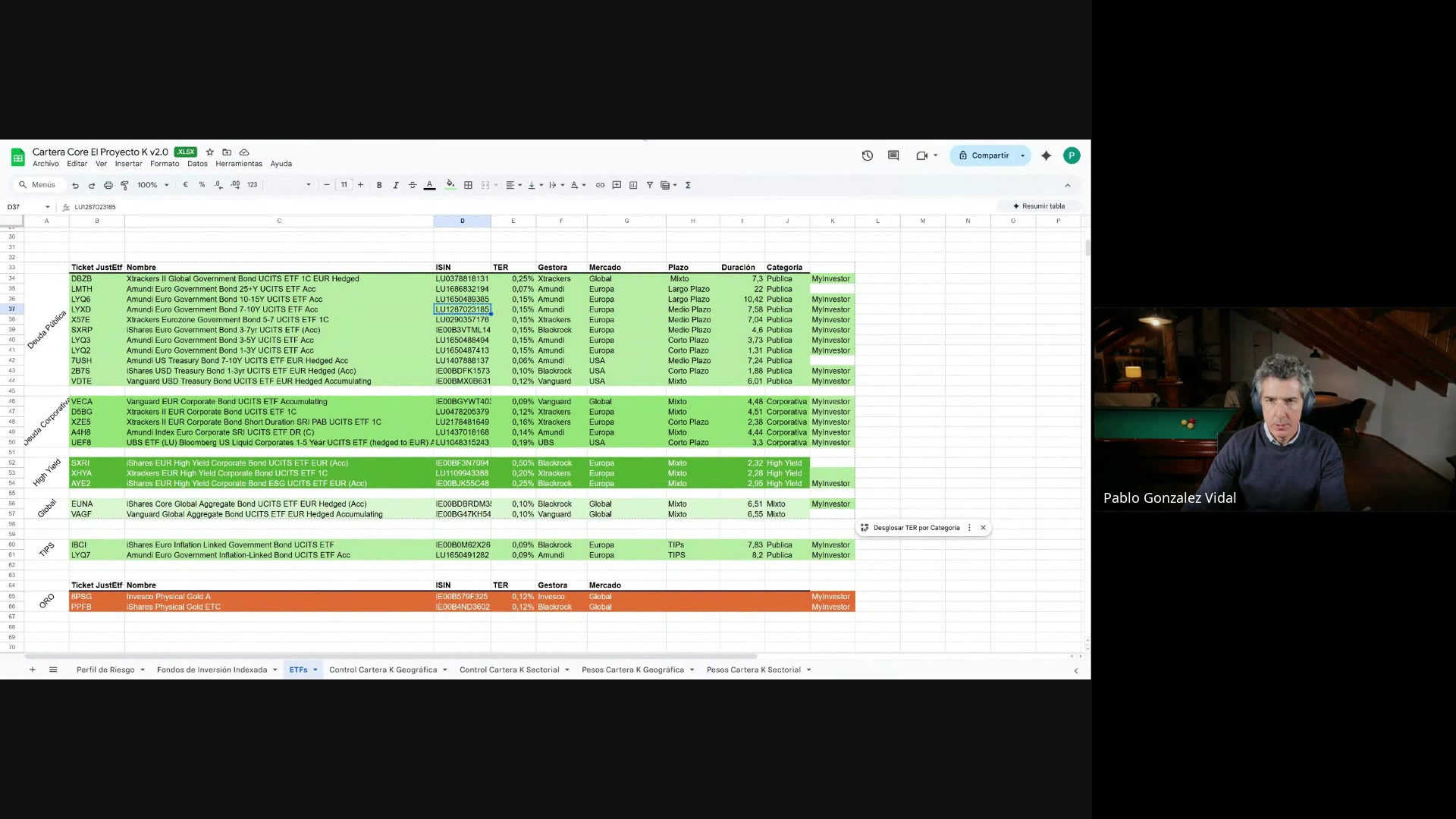The image size is (1456, 819).
Task: Switch to the Perfil de Riesgo sheet
Action: pos(105,670)
